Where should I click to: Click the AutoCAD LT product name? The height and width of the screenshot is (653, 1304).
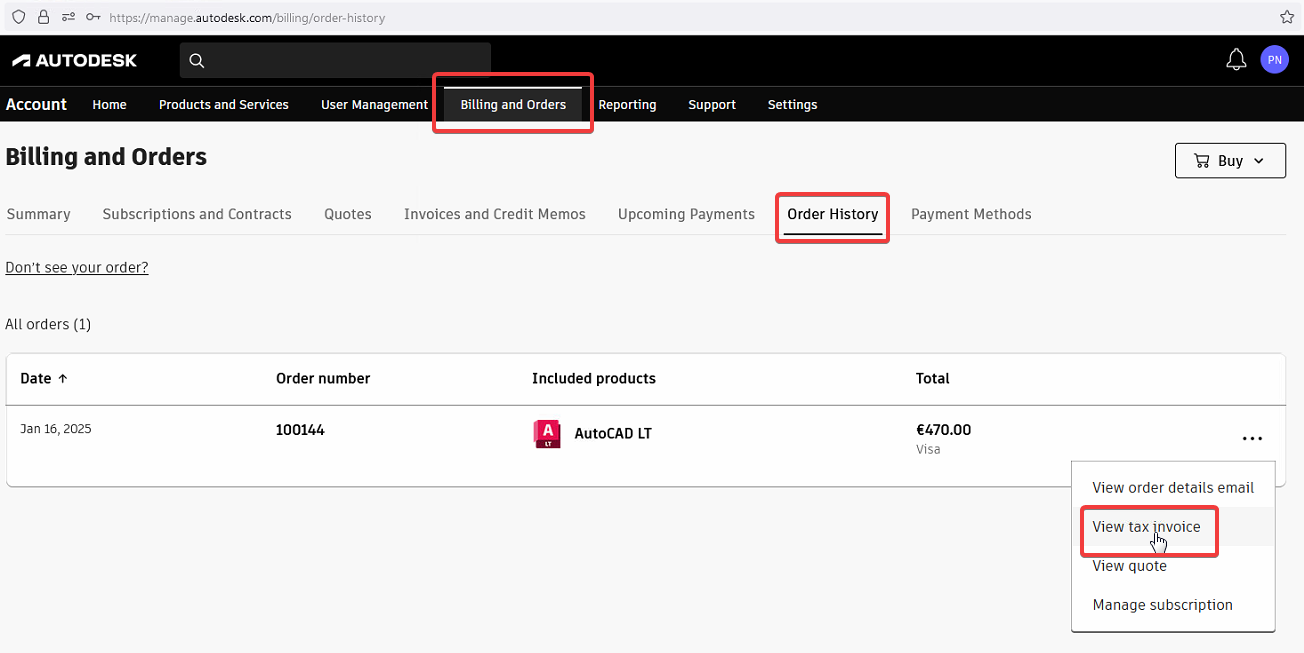coord(613,434)
